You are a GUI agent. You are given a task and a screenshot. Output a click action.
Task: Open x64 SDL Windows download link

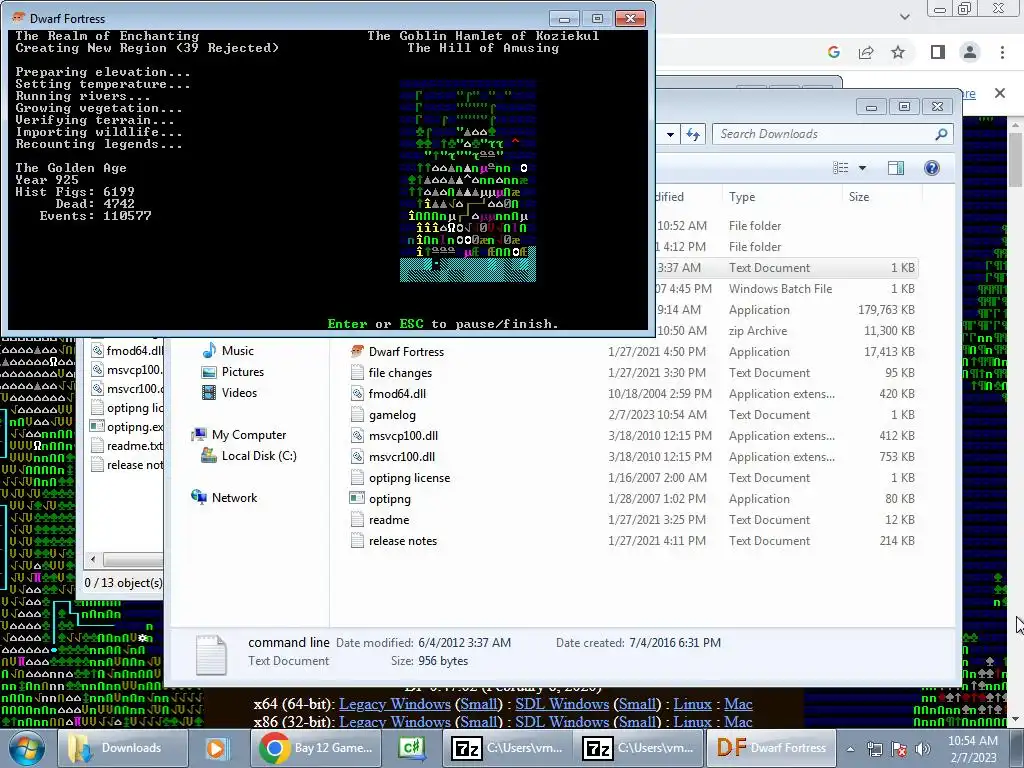(562, 704)
